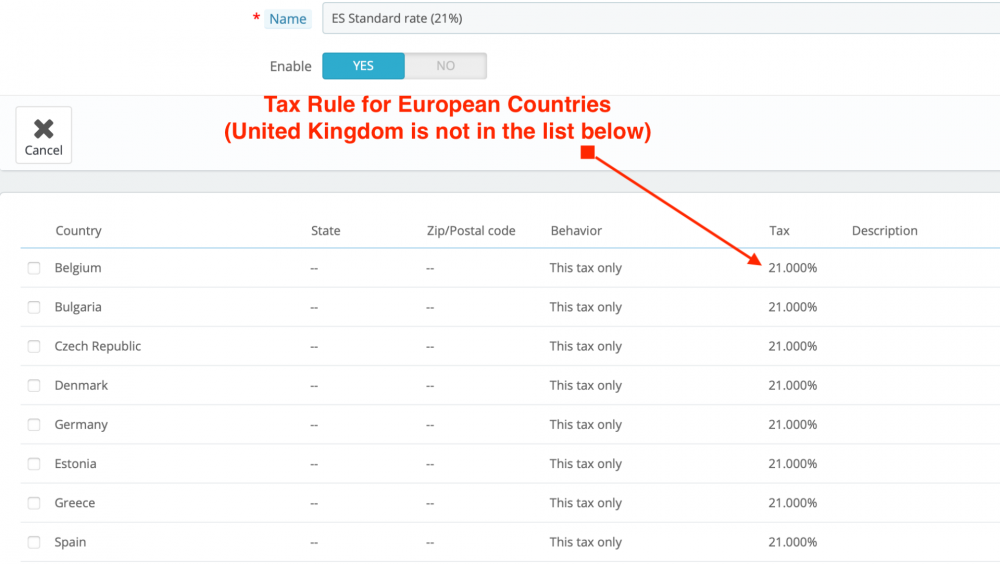This screenshot has width=1000, height=564.
Task: Click the Name field label
Action: coord(288,19)
